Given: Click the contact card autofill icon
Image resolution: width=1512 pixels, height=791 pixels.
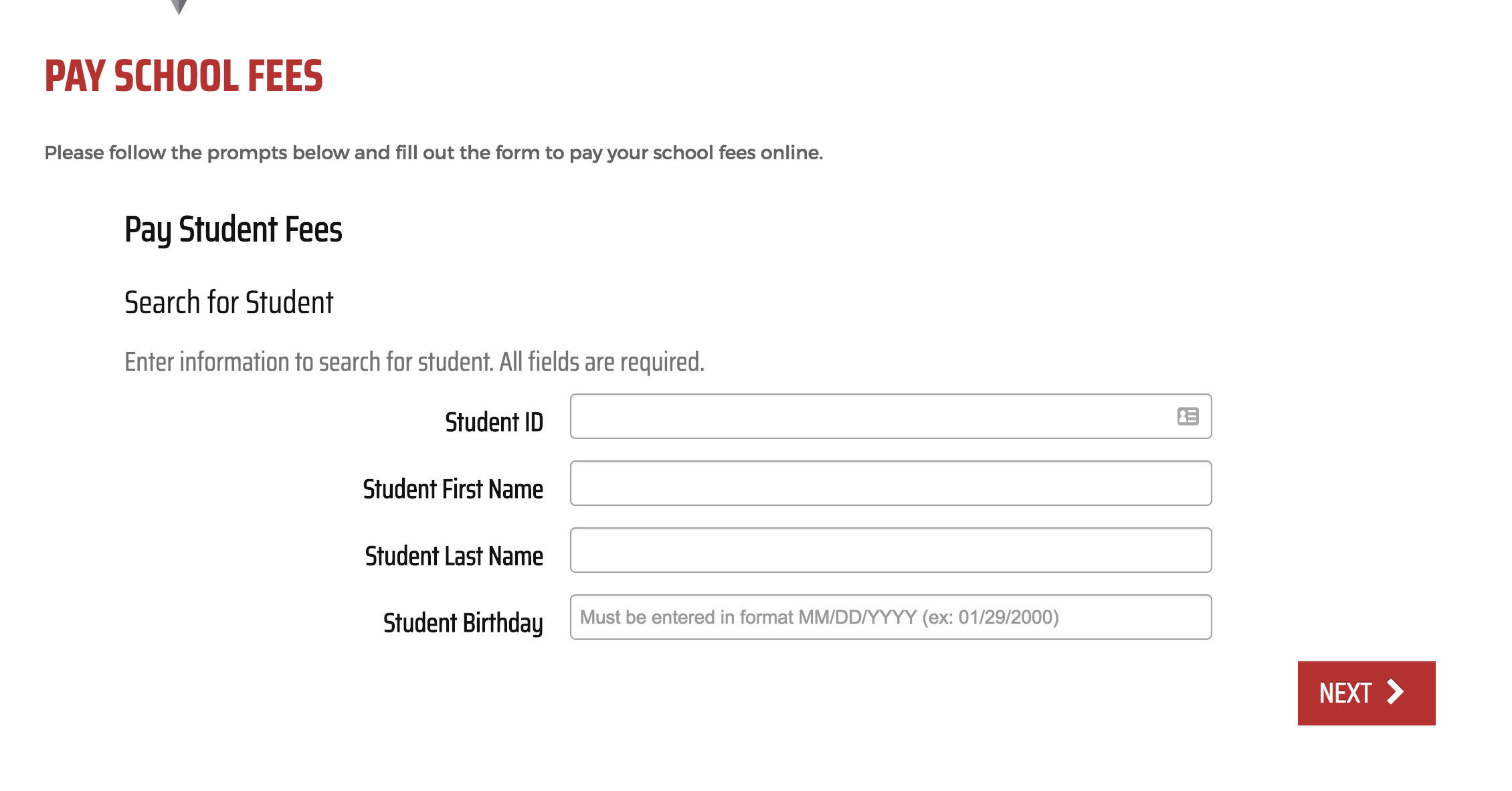Looking at the screenshot, I should [1188, 416].
